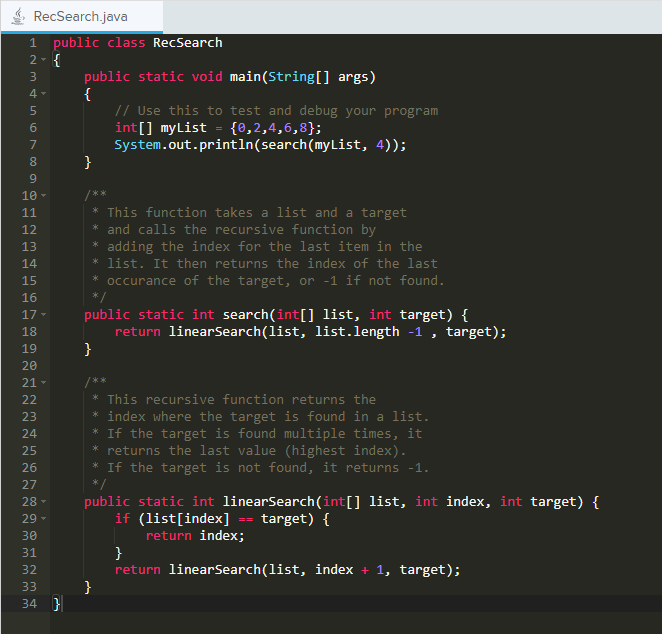
Task: Click 'list[index]' in the if condition
Action: coord(187,519)
